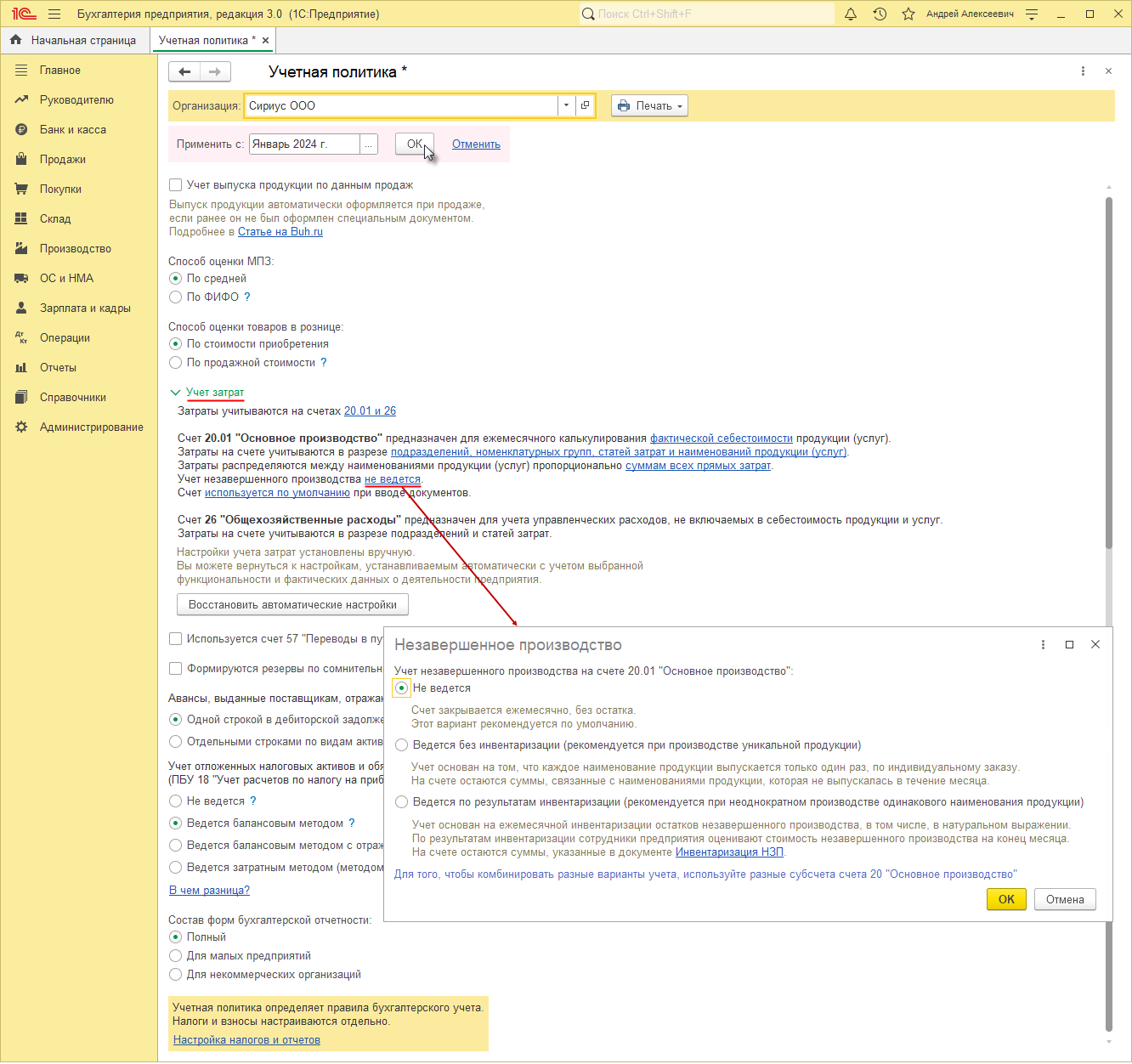The image size is (1132, 1064).
Task: Switch to Начальная страница tab
Action: [x=74, y=40]
